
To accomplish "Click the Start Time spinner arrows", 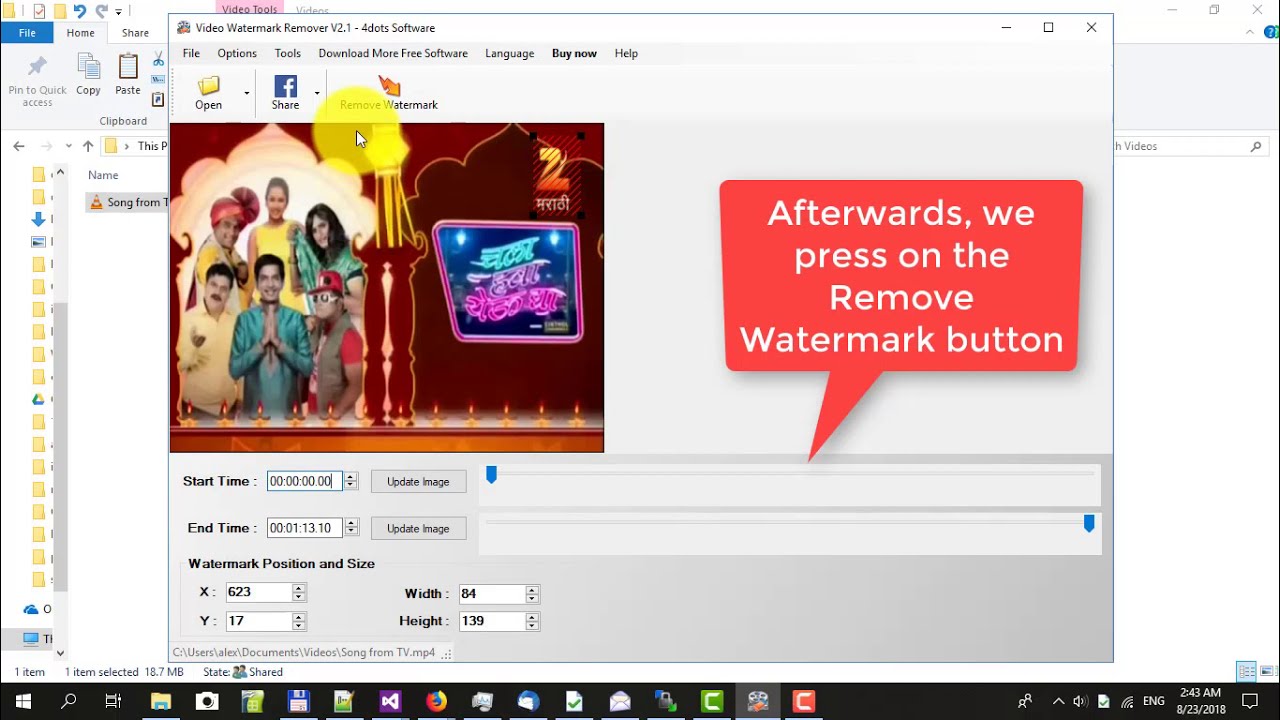I will 350,481.
